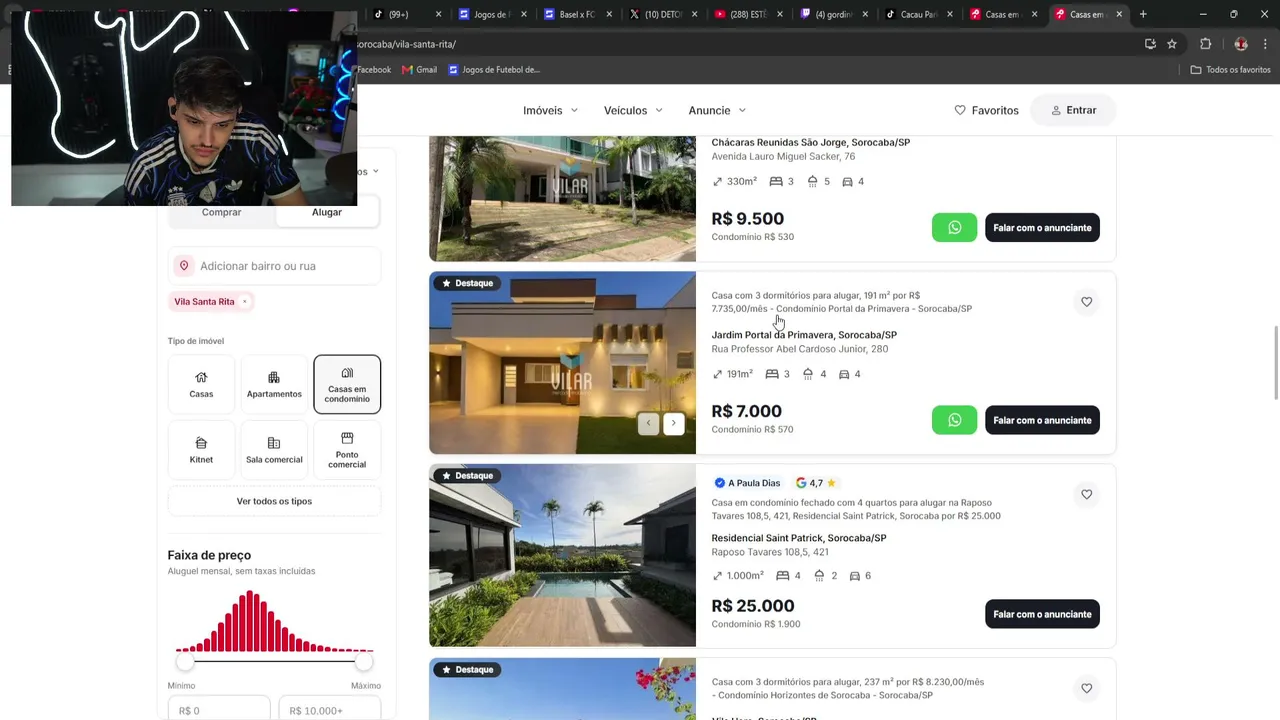Open a new browser tab
Screen dimensions: 1280x720
coord(1143,14)
